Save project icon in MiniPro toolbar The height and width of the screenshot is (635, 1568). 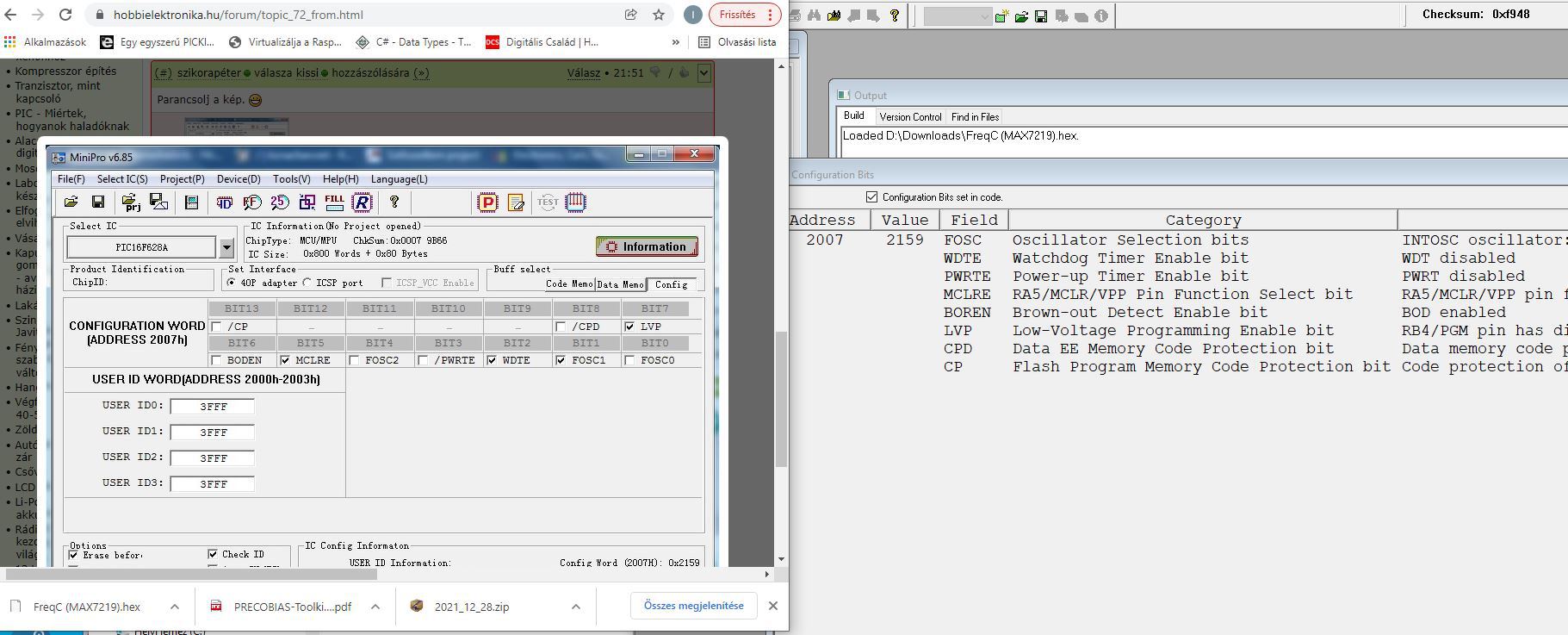[x=158, y=202]
